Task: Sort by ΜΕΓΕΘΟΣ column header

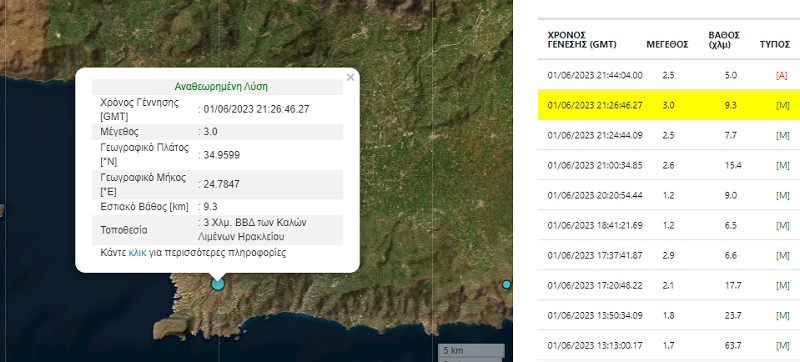Action: coord(667,45)
